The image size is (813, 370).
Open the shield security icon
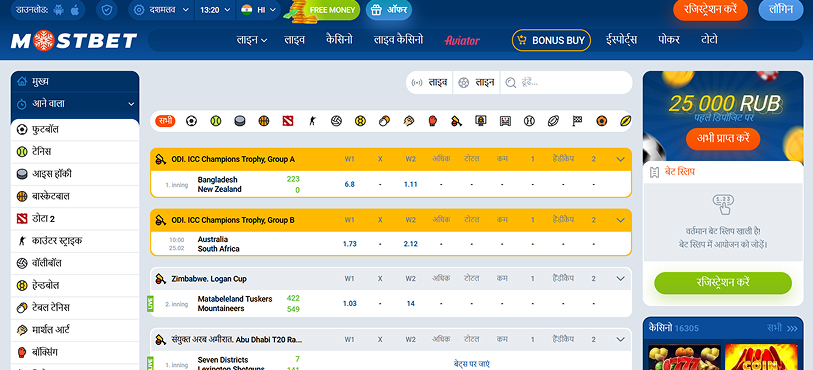click(107, 10)
